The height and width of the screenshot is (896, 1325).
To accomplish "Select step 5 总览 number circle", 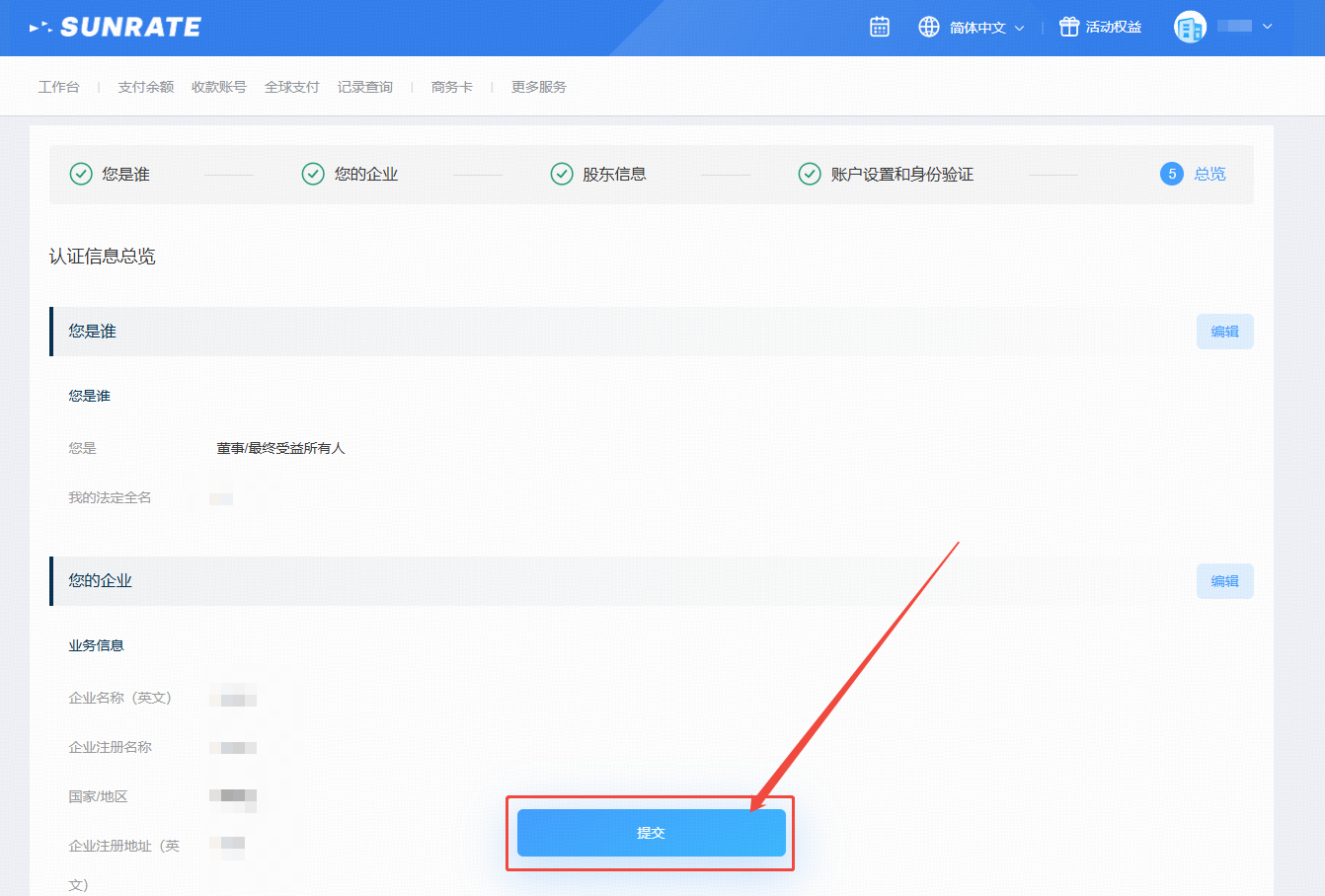I will click(x=1172, y=175).
